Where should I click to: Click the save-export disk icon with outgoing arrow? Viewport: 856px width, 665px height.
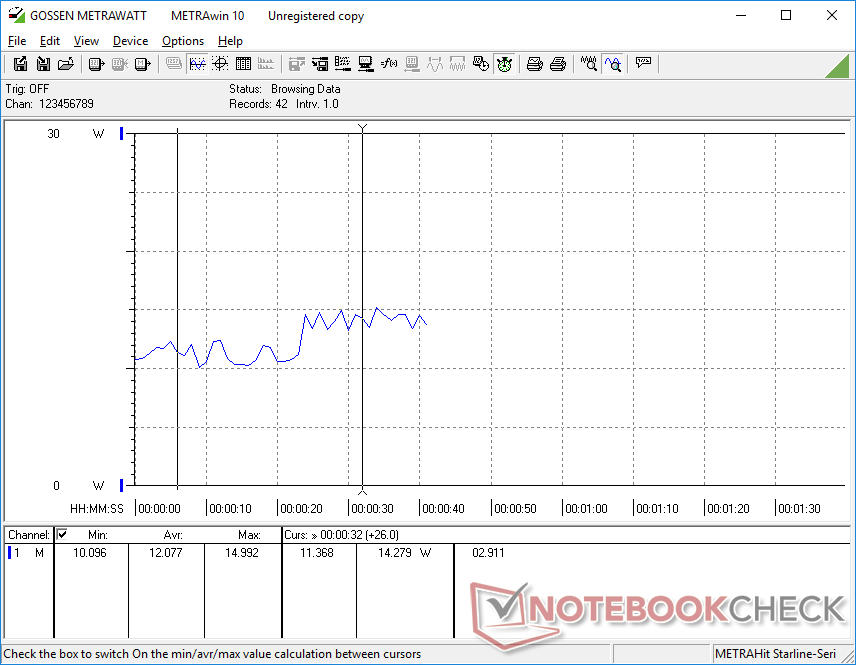tap(20, 64)
